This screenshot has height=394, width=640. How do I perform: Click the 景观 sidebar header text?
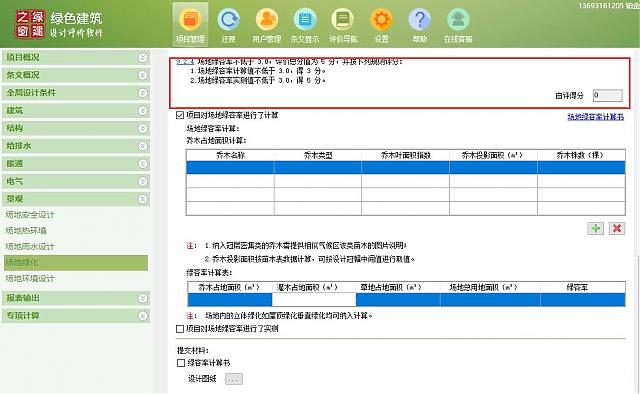pos(15,199)
